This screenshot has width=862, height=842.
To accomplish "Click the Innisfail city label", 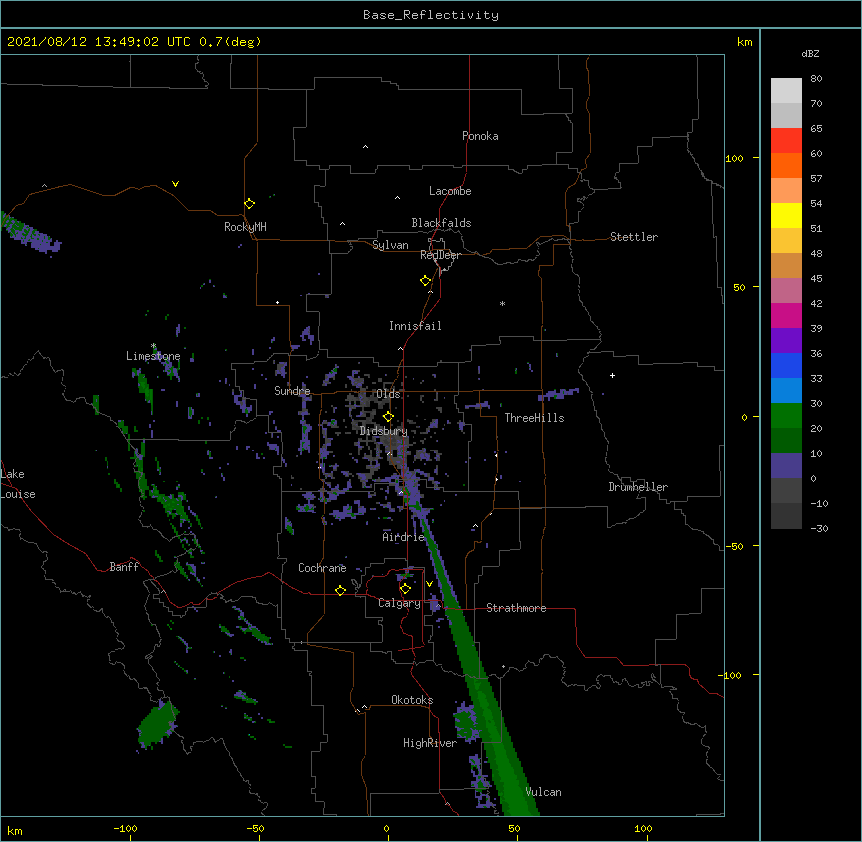I will (x=415, y=326).
